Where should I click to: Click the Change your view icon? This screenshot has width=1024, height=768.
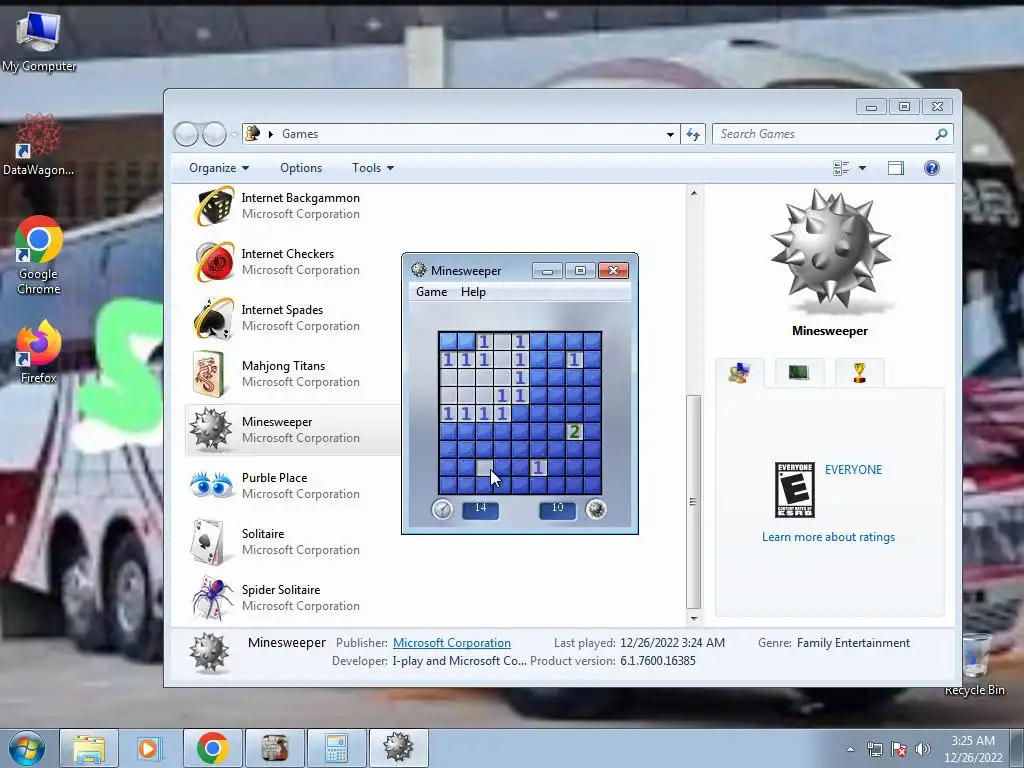tap(841, 168)
